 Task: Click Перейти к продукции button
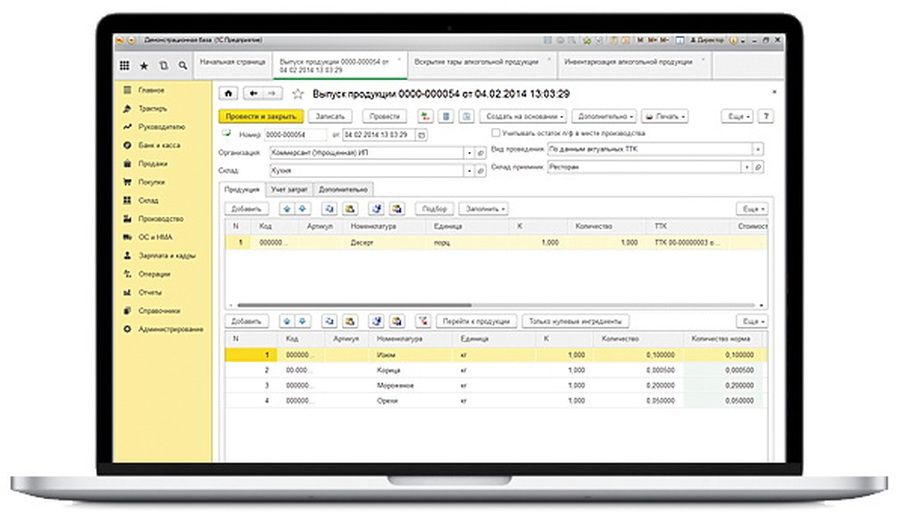point(476,321)
